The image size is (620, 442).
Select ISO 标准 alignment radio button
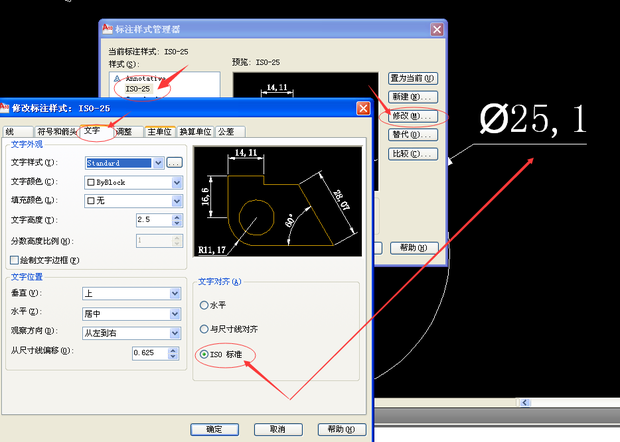click(205, 355)
